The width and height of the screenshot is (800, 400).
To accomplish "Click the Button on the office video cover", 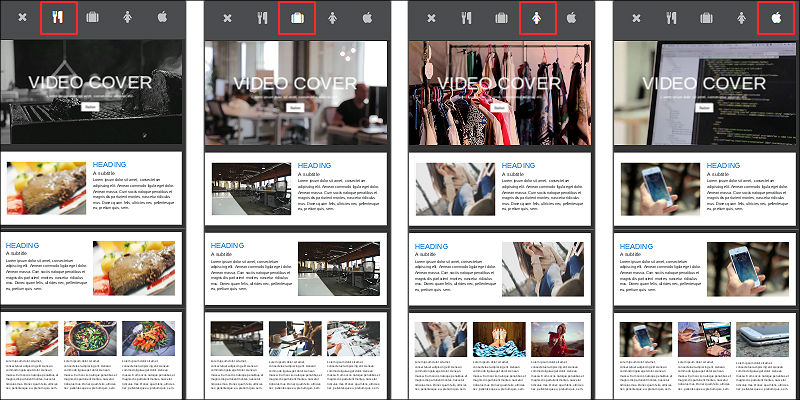I will [295, 108].
